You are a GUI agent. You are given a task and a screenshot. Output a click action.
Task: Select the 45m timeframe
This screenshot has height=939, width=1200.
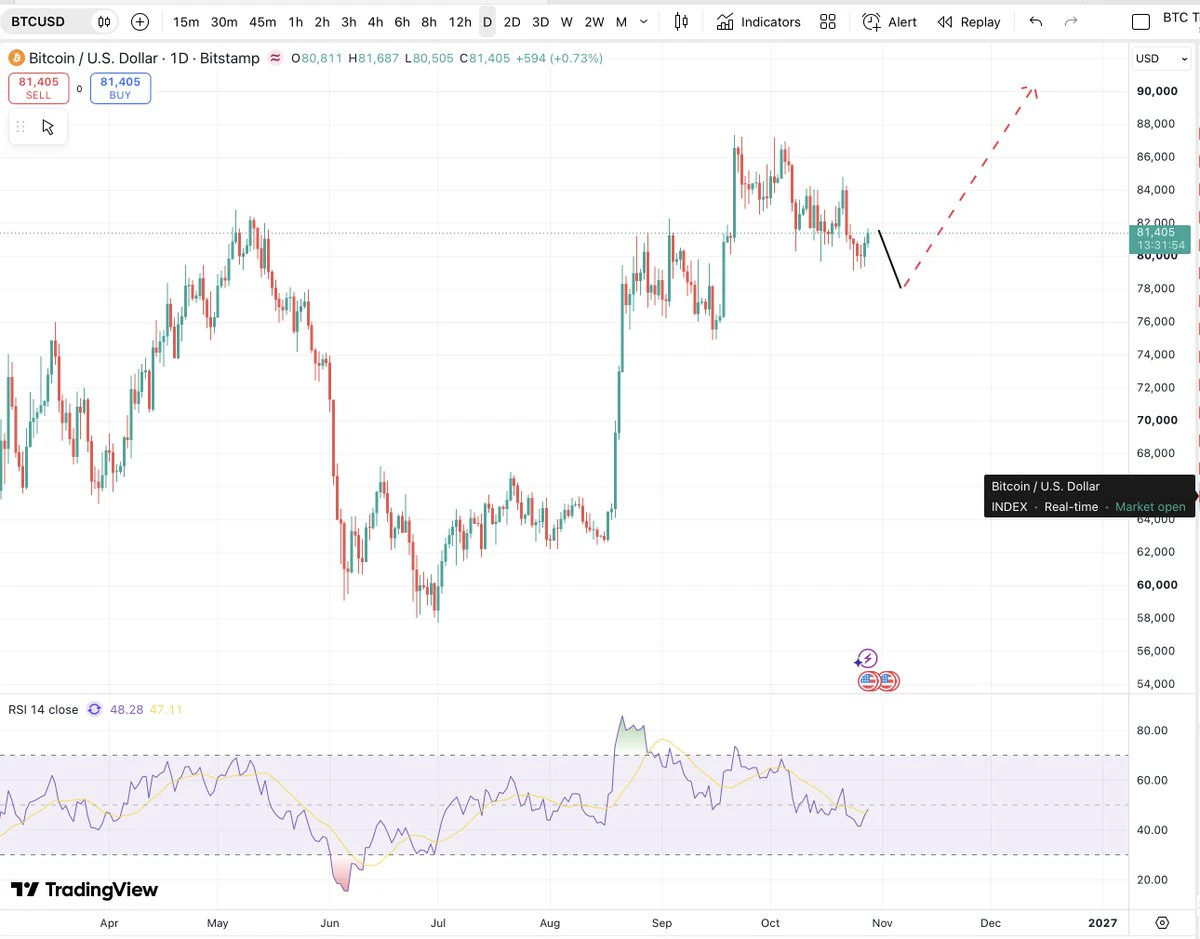(x=262, y=22)
